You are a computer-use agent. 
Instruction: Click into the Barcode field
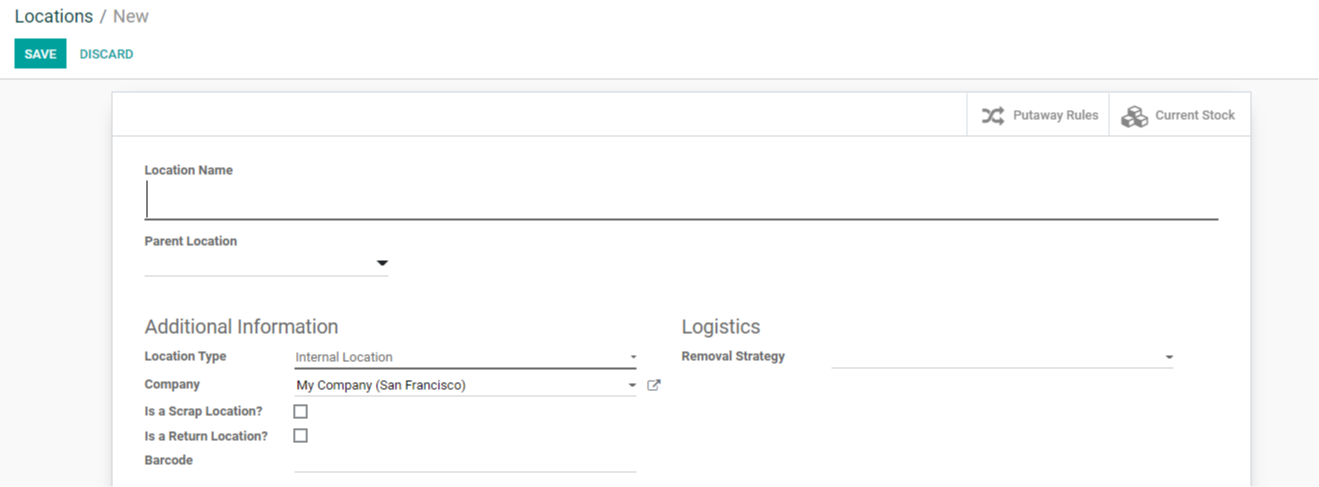[x=465, y=461]
